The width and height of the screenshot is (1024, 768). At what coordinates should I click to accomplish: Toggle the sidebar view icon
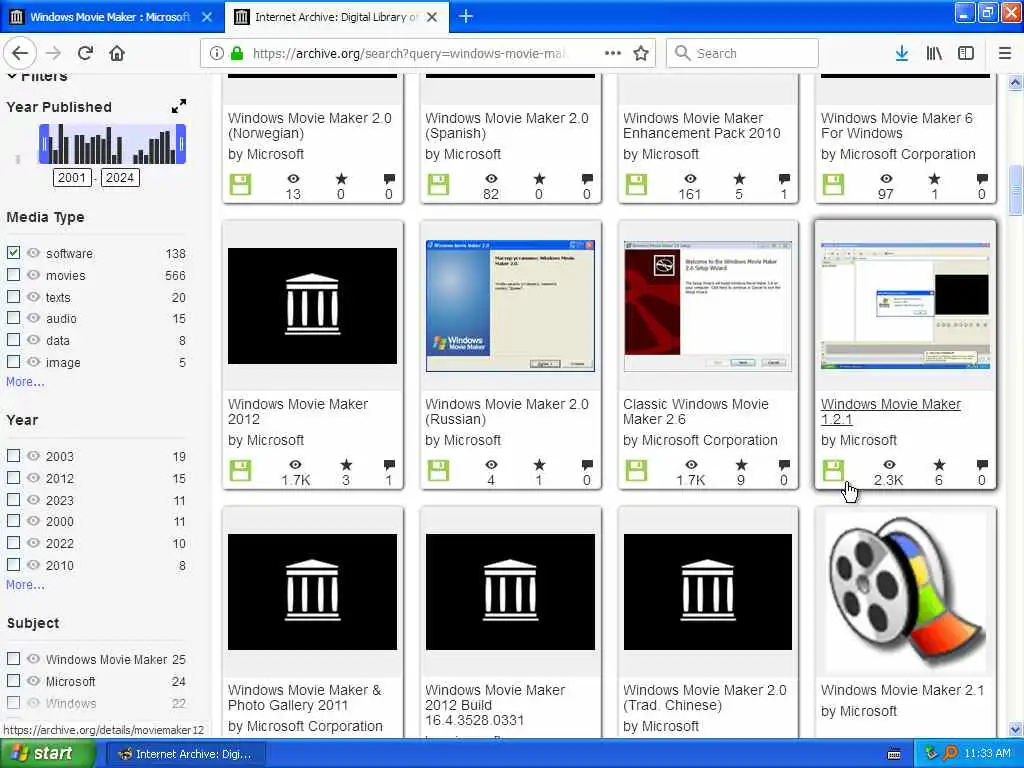point(966,53)
